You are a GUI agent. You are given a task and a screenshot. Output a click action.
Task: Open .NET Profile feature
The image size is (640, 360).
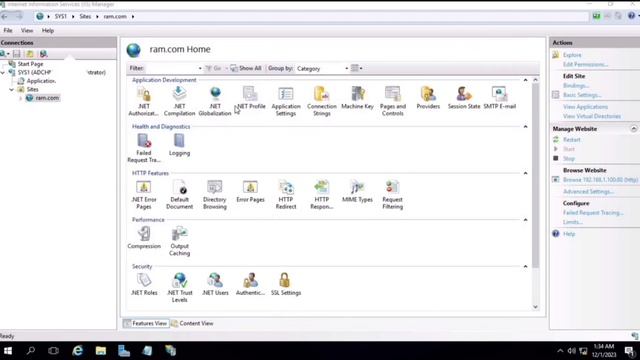click(250, 98)
